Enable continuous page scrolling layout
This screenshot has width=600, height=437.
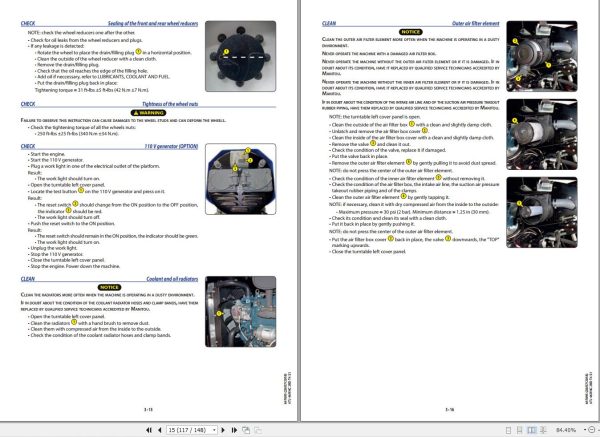520,430
